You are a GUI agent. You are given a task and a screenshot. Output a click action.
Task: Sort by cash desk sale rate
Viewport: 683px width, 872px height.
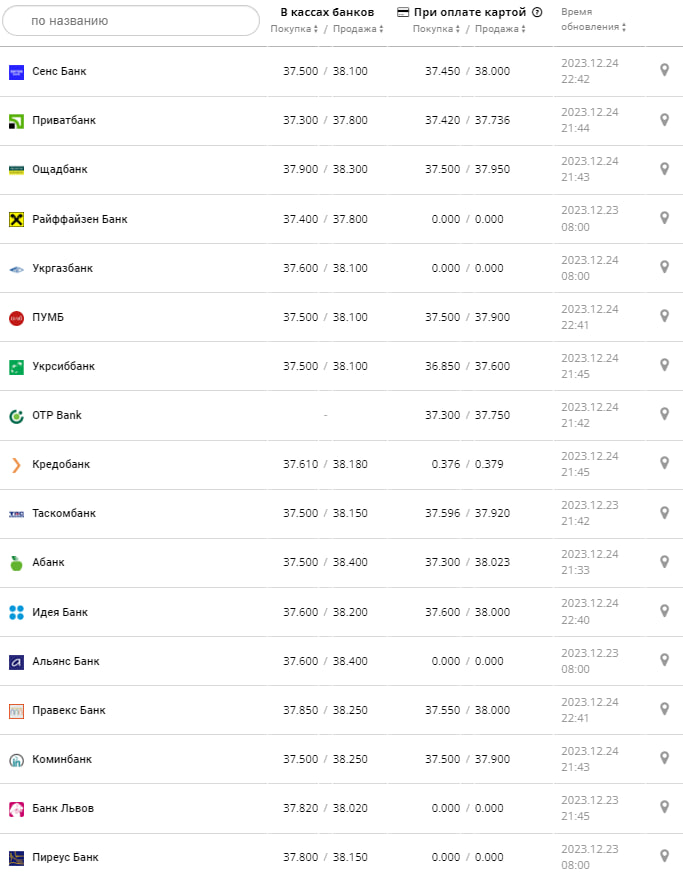(x=357, y=29)
